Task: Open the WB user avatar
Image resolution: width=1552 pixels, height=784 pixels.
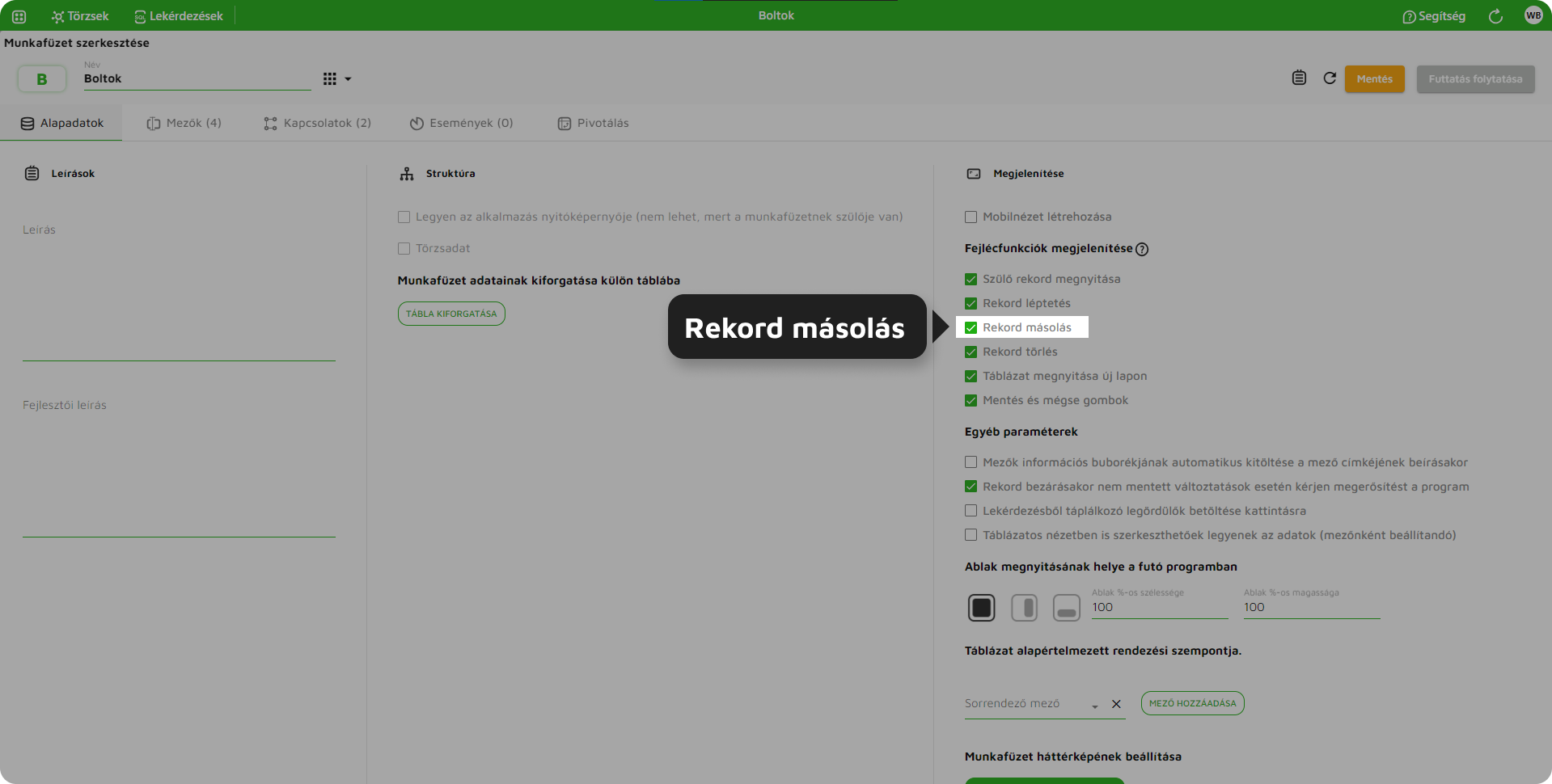Action: [1533, 15]
